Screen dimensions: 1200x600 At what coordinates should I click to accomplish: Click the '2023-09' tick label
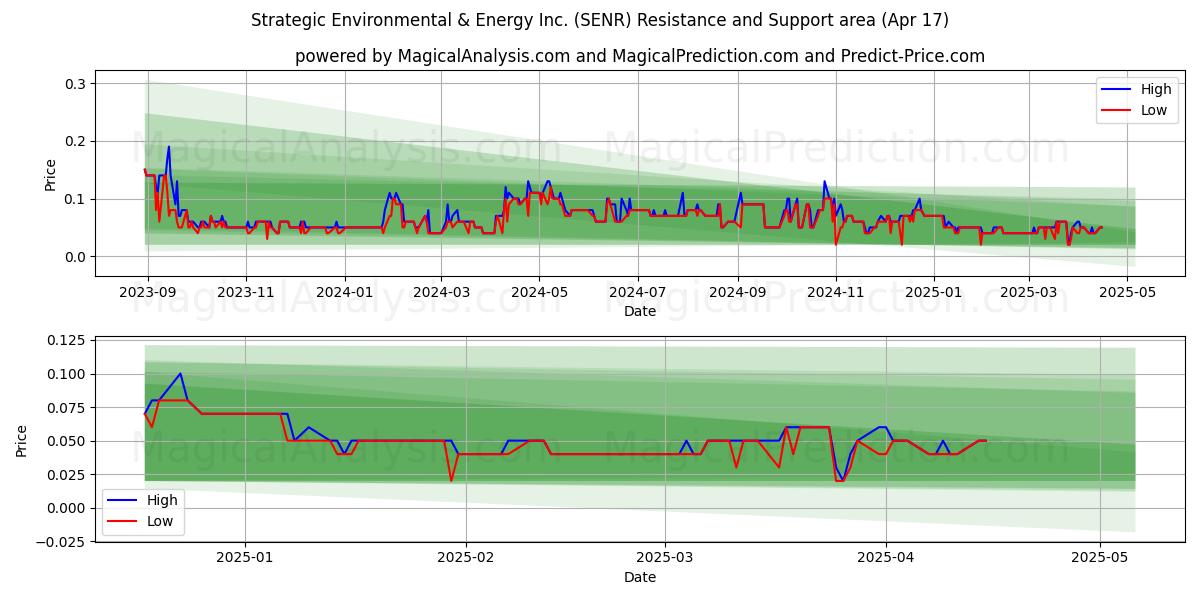(148, 291)
